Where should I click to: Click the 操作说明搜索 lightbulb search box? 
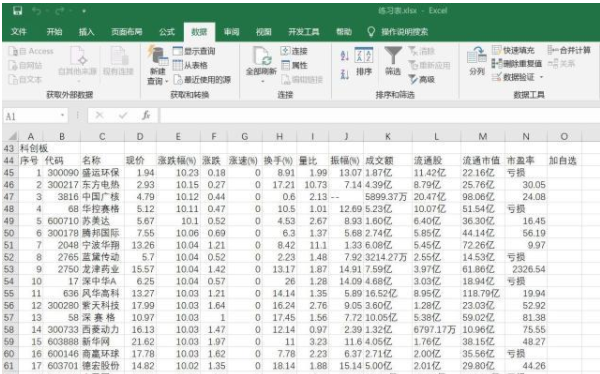(398, 32)
